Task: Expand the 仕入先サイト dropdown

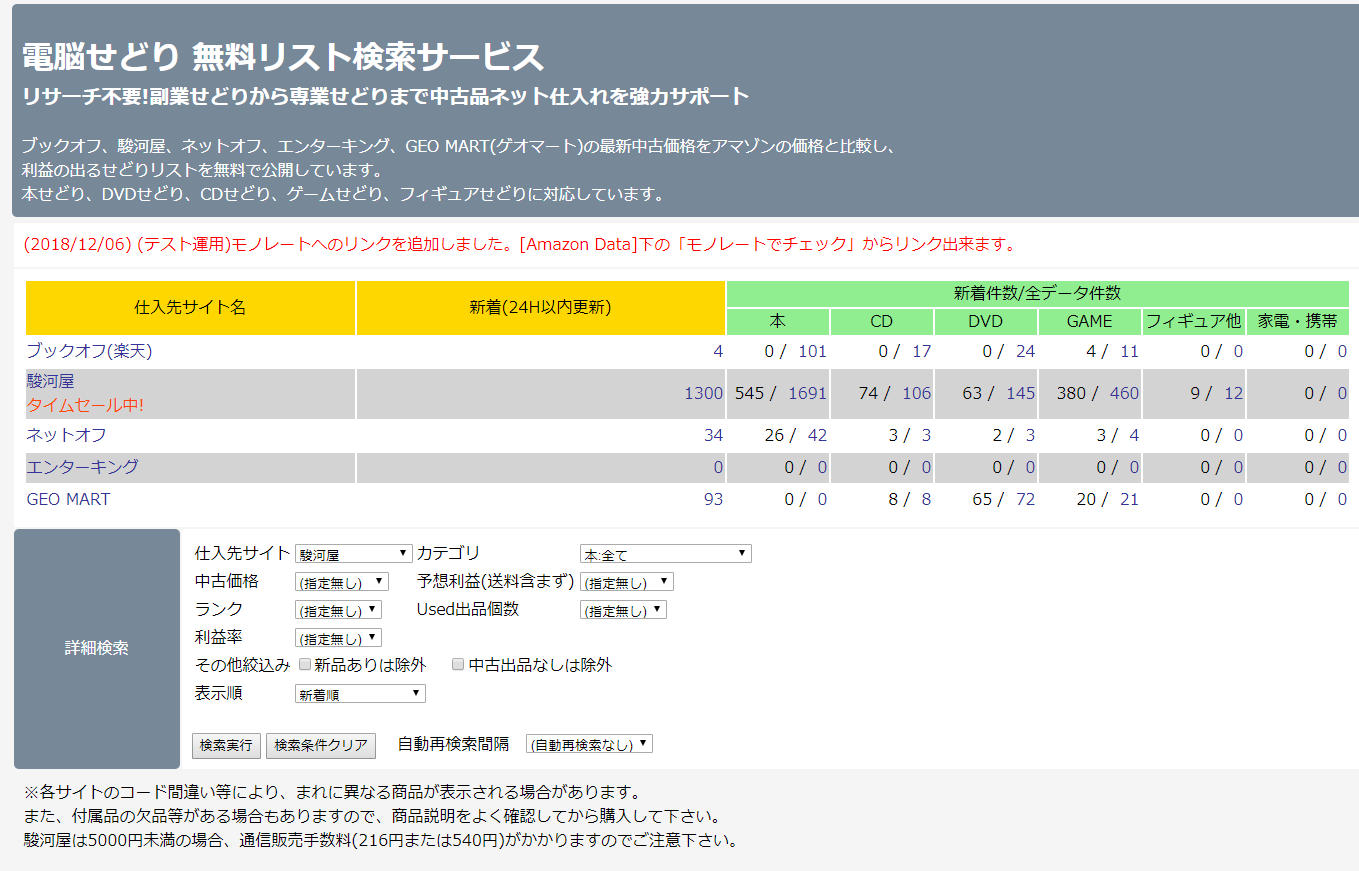Action: (353, 554)
